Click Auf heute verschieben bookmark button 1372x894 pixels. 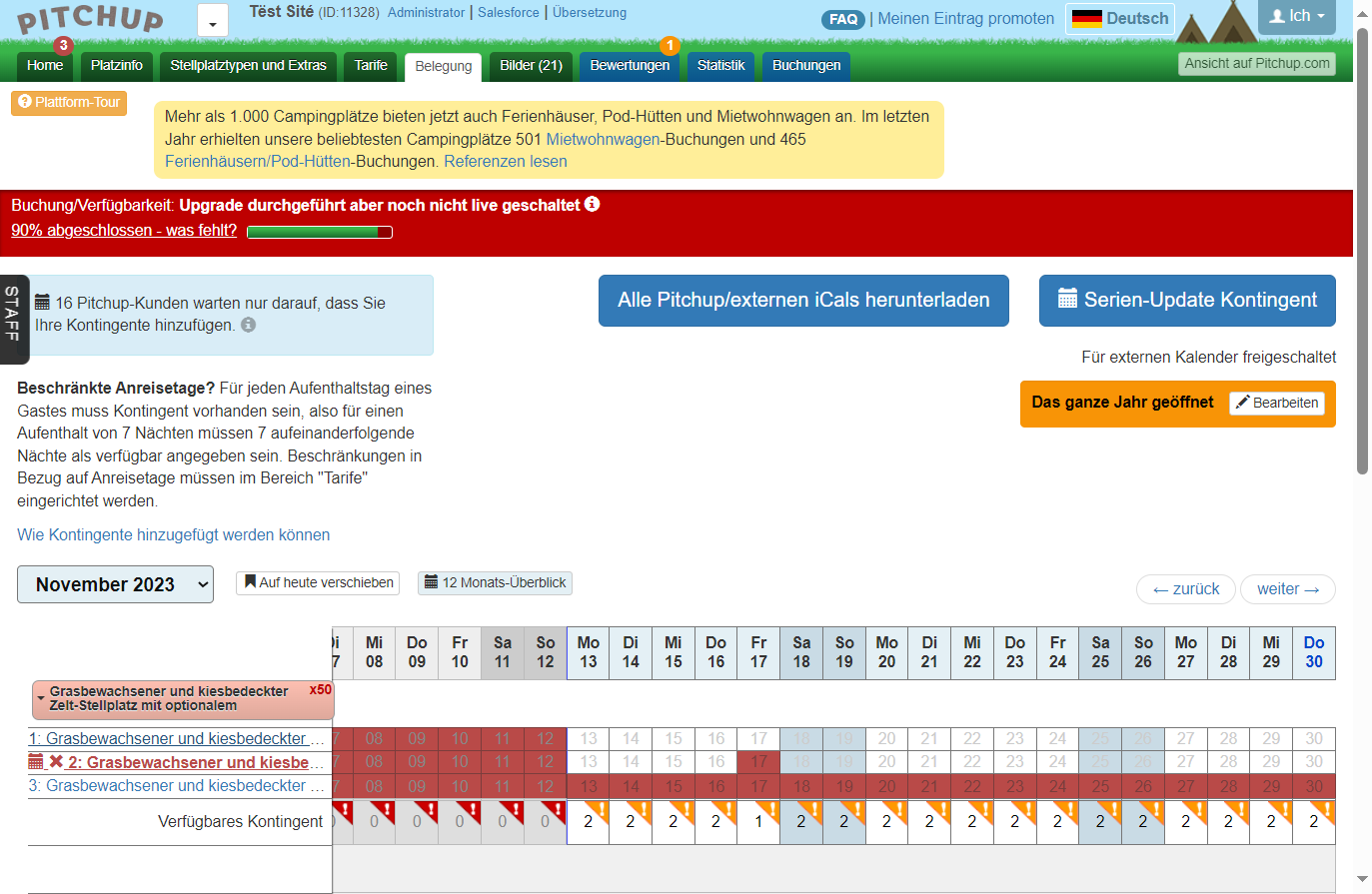(x=318, y=582)
